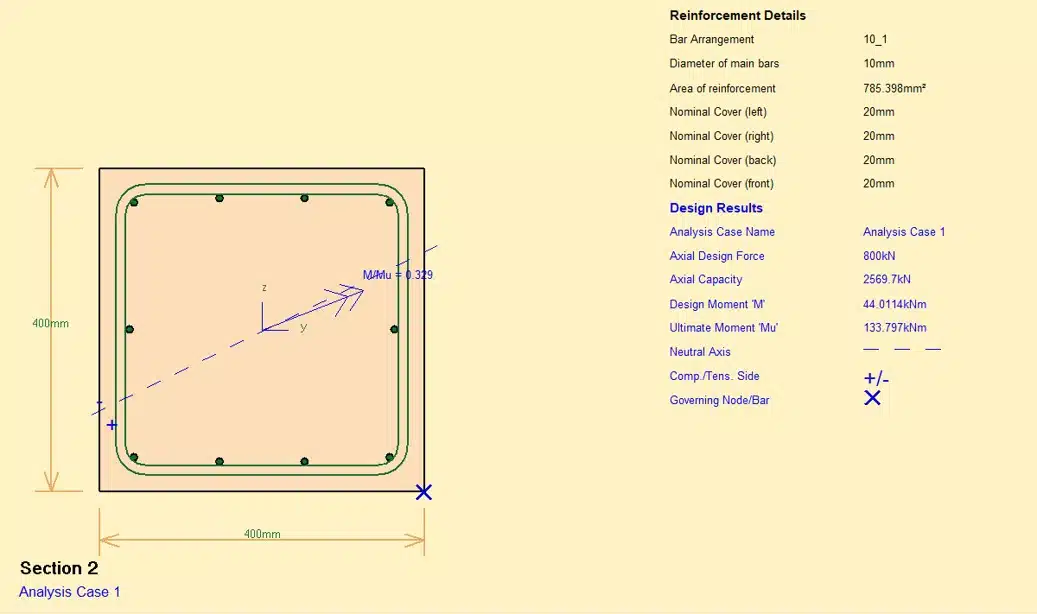Viewport: 1037px width, 614px height.
Task: Click the Design Results heading
Action: (716, 208)
